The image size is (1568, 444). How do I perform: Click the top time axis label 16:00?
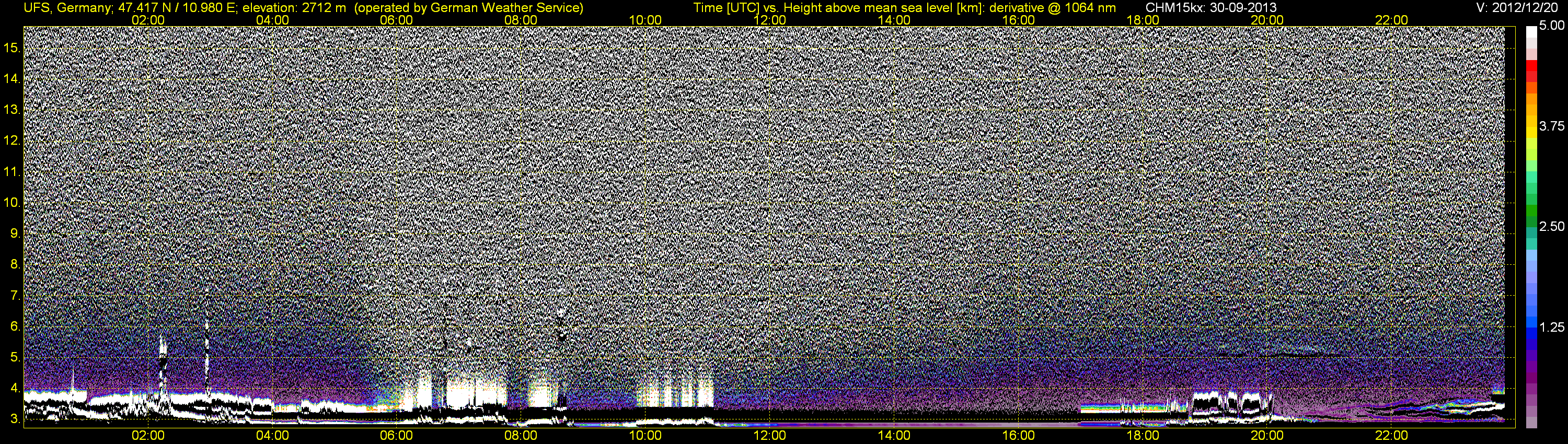pyautogui.click(x=1018, y=20)
